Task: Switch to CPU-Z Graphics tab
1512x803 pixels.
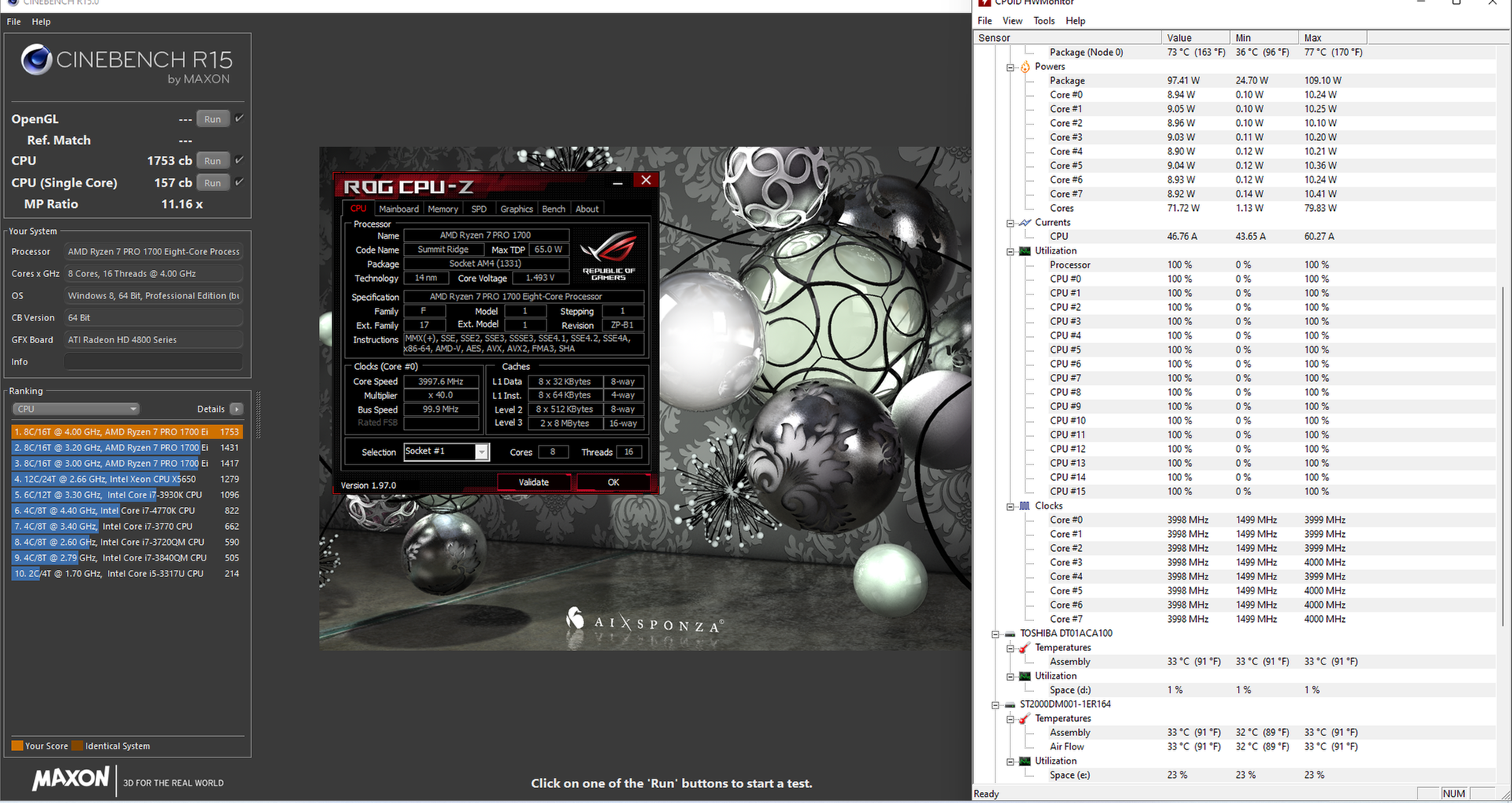Action: click(x=517, y=209)
